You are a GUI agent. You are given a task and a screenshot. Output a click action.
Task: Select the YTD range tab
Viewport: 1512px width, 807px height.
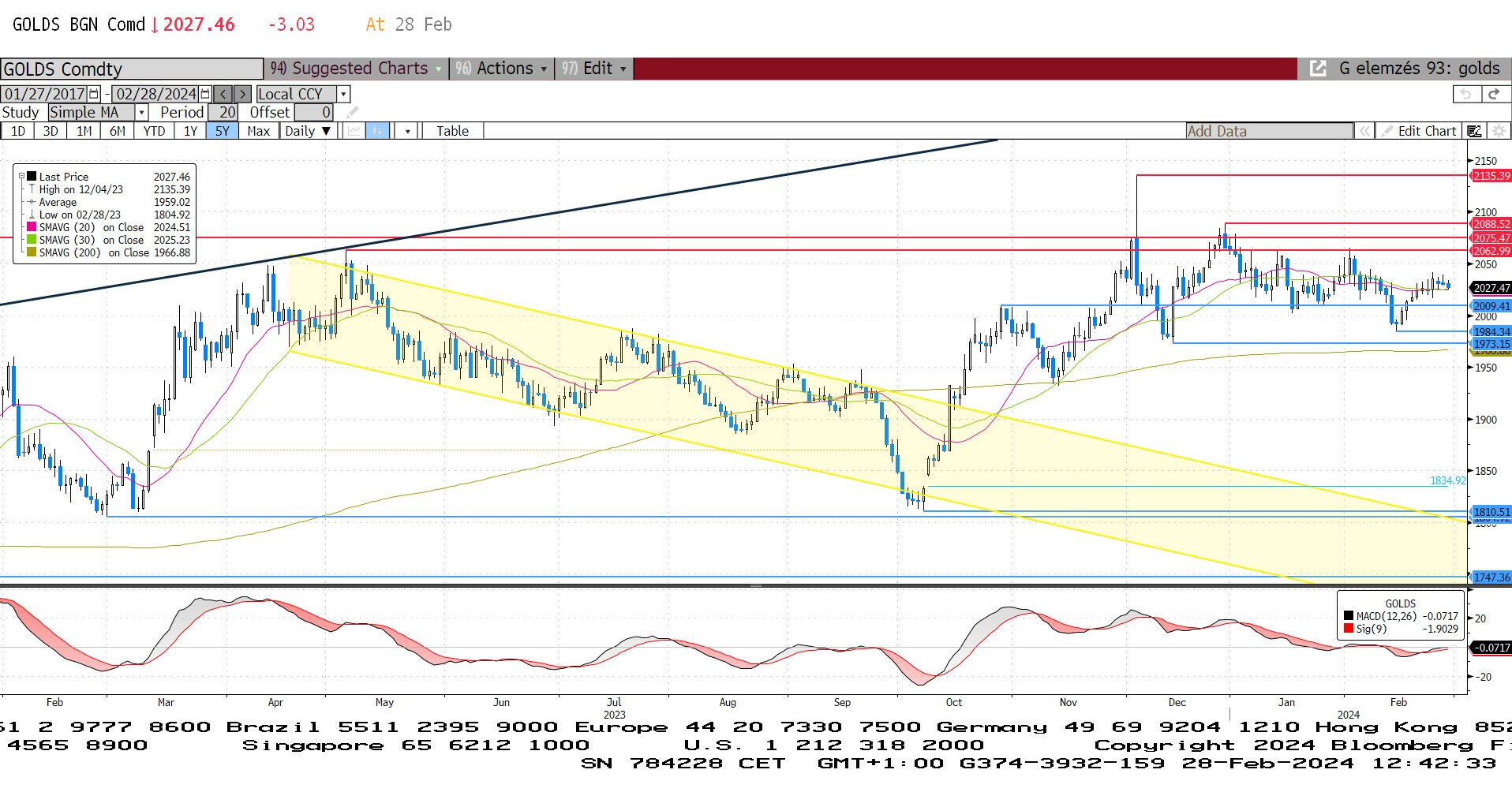point(154,131)
